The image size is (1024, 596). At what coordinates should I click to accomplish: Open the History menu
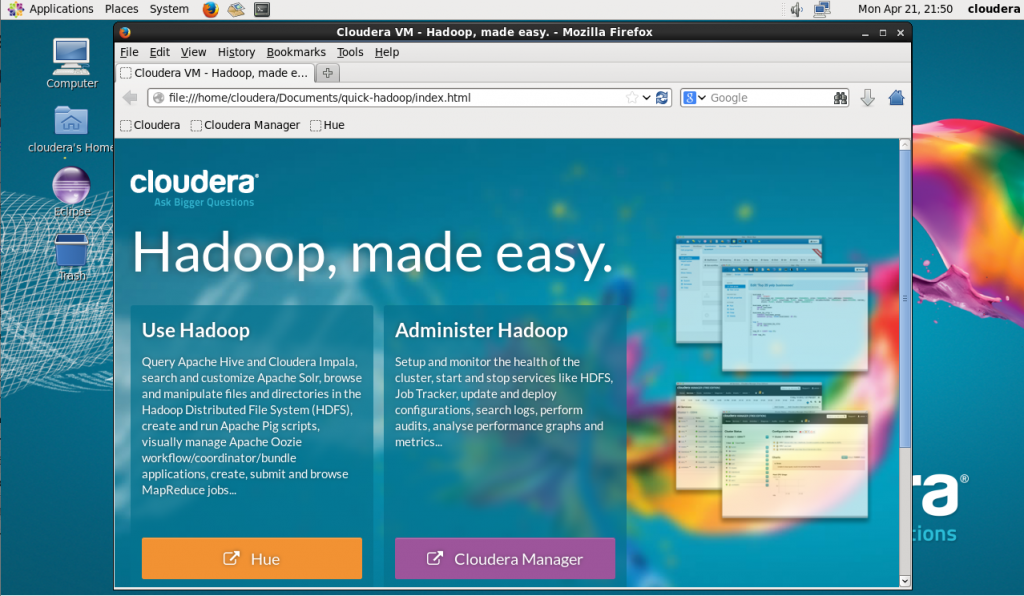coord(236,52)
